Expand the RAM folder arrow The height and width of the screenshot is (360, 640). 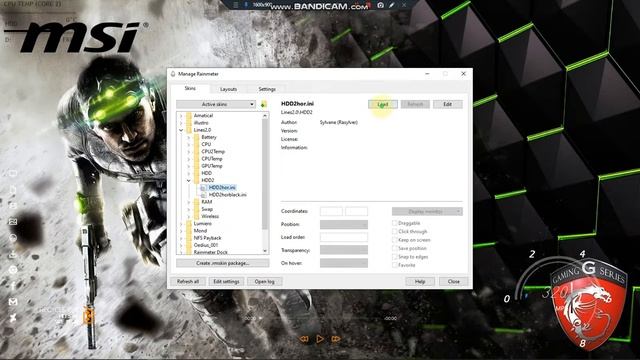click(189, 202)
